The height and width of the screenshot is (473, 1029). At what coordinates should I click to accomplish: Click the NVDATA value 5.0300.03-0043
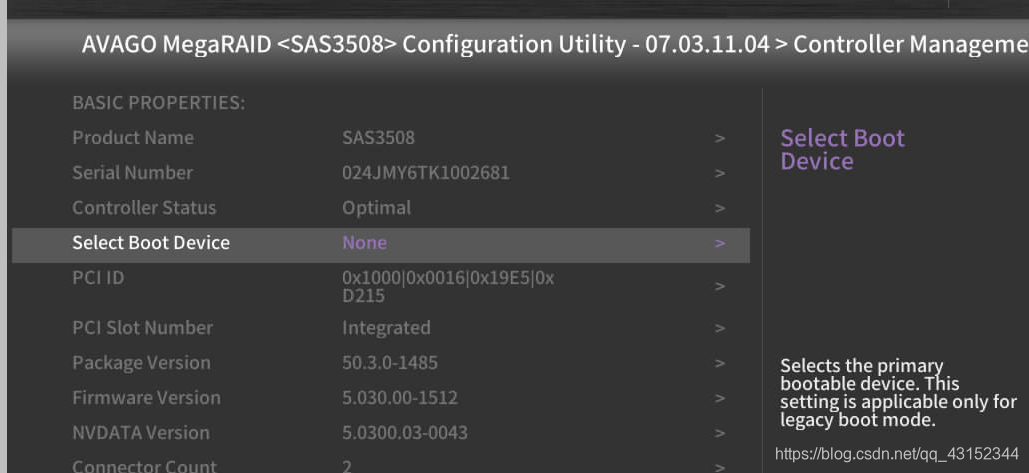[405, 433]
